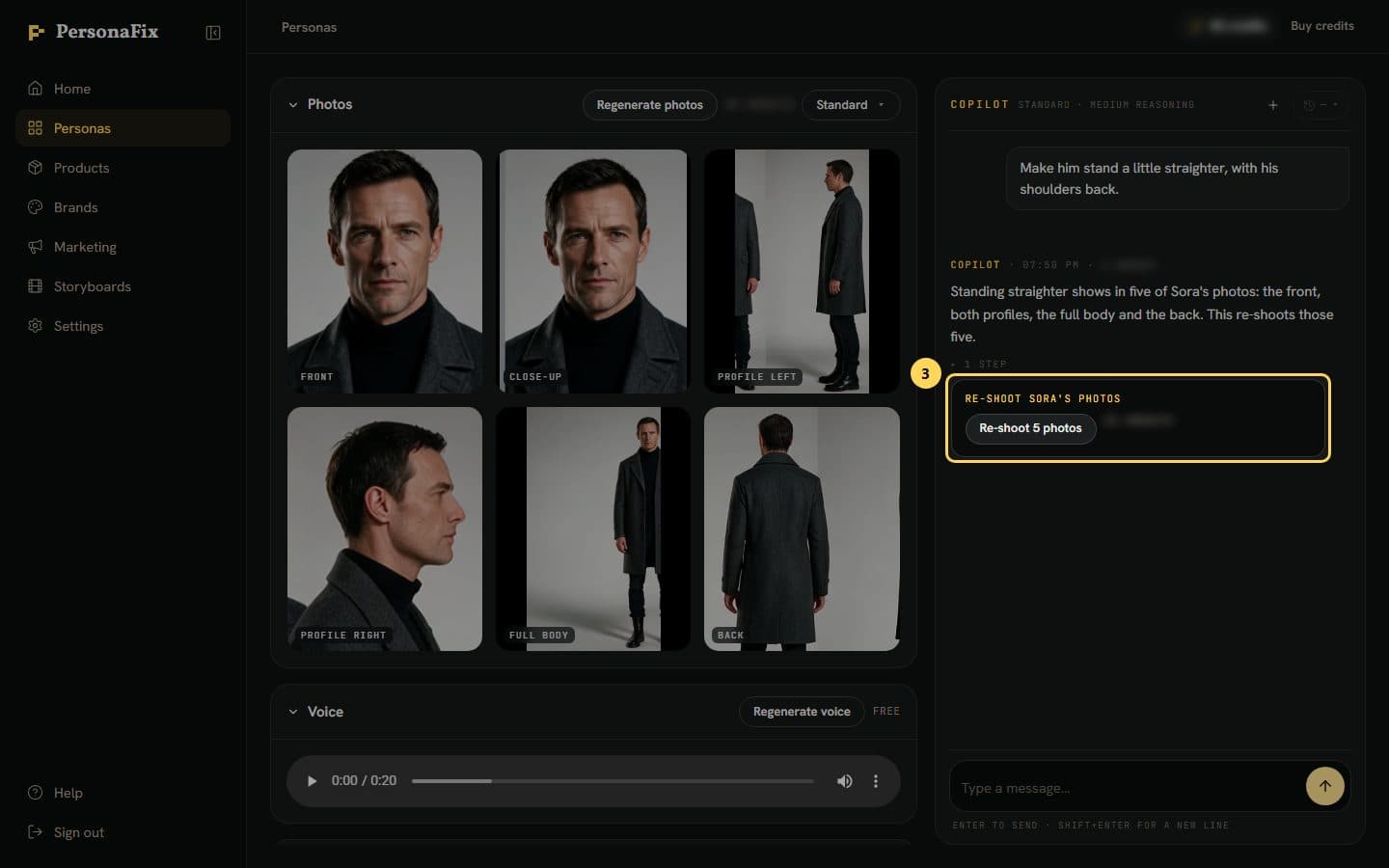The image size is (1389, 868).
Task: Open the PROFILE RIGHT photo thumbnail
Action: pyautogui.click(x=385, y=529)
